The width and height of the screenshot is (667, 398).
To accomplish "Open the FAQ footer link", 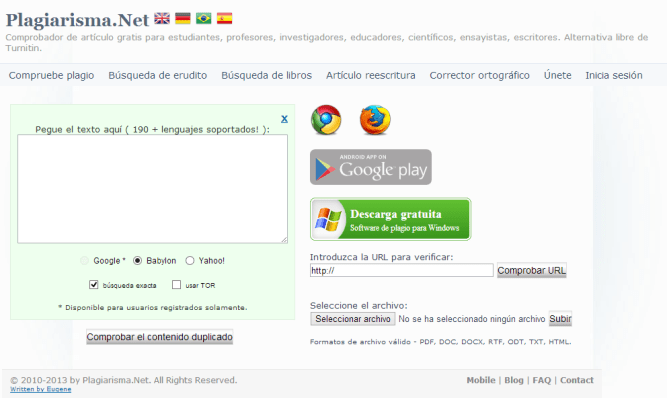I will click(542, 380).
